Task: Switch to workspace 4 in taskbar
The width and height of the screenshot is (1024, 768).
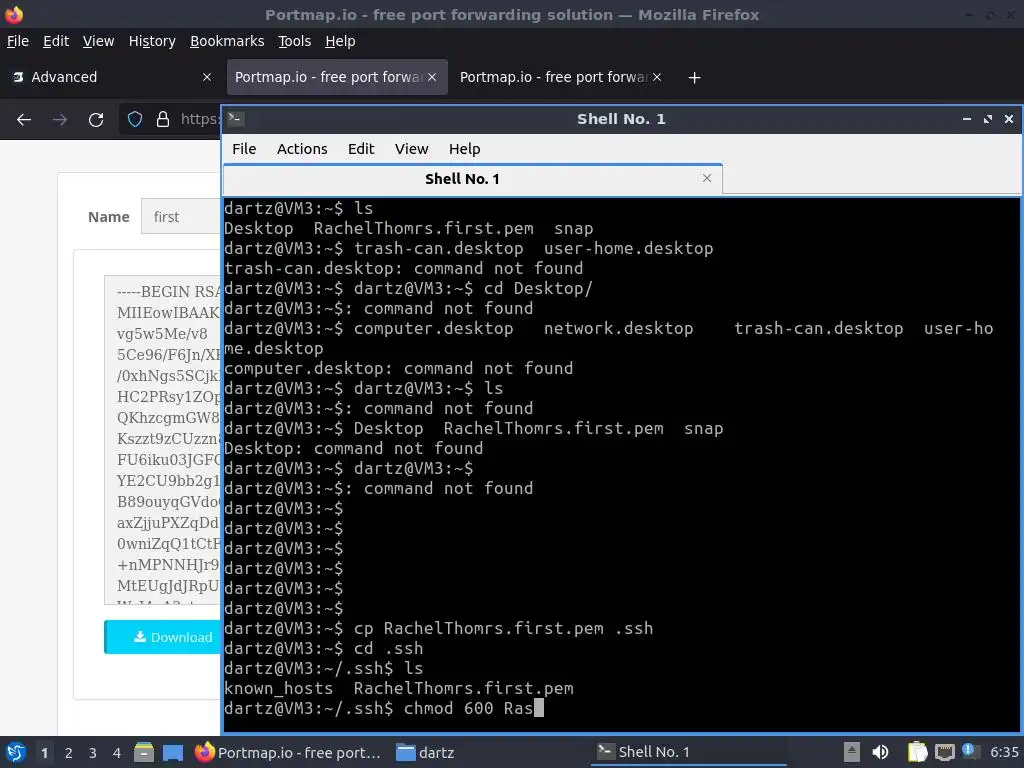Action: click(x=116, y=753)
